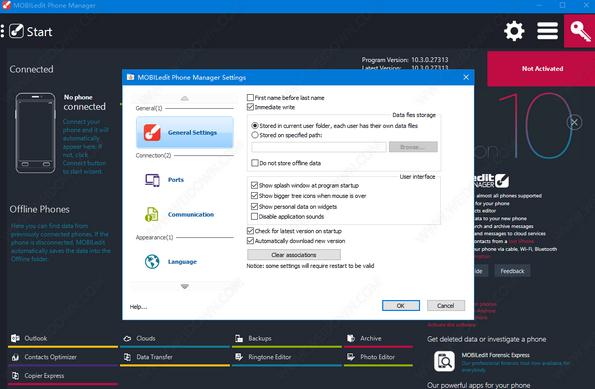
Task: Dismiss the version 10 banner with X
Action: [575, 122]
